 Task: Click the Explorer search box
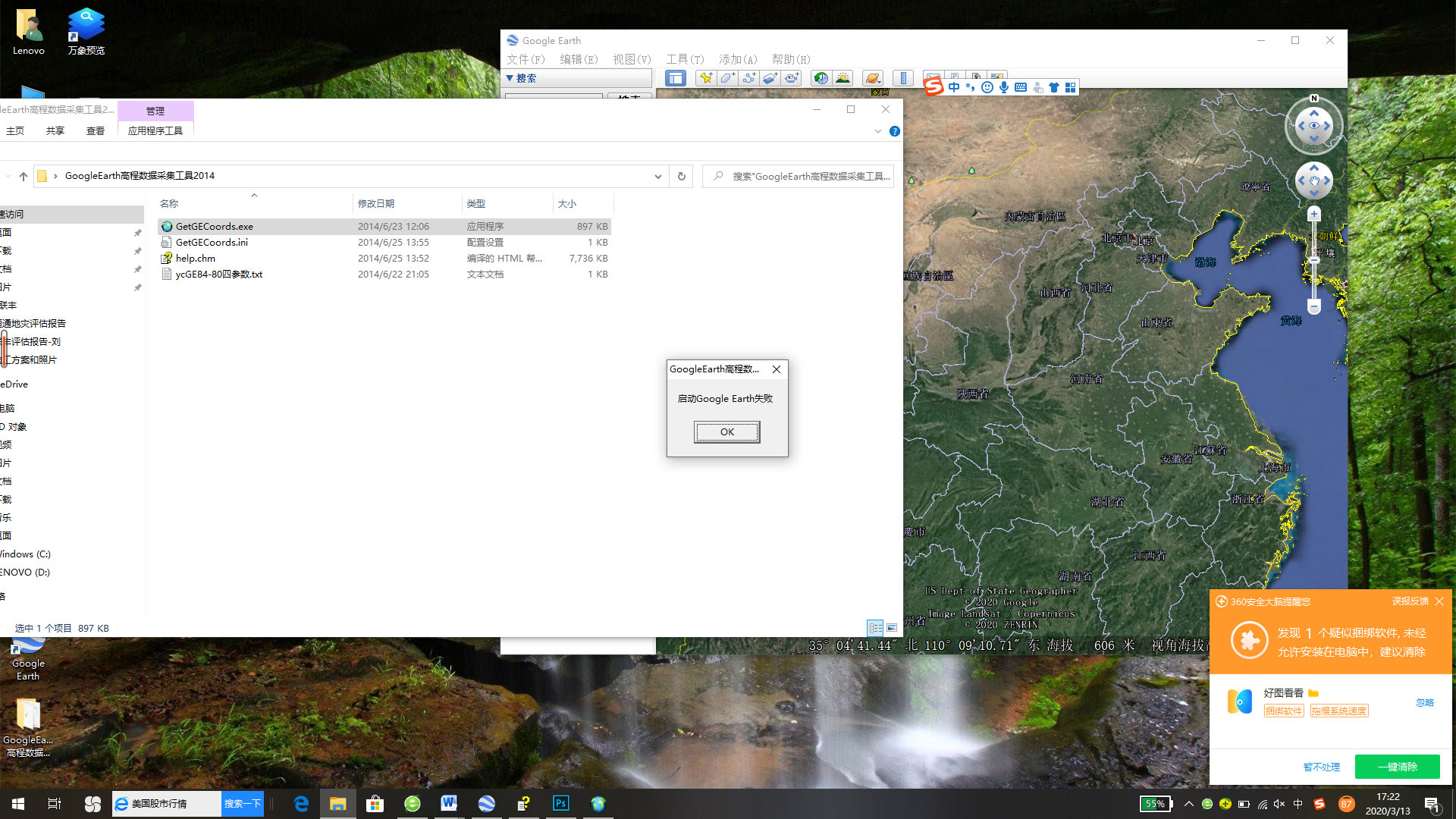(x=798, y=176)
